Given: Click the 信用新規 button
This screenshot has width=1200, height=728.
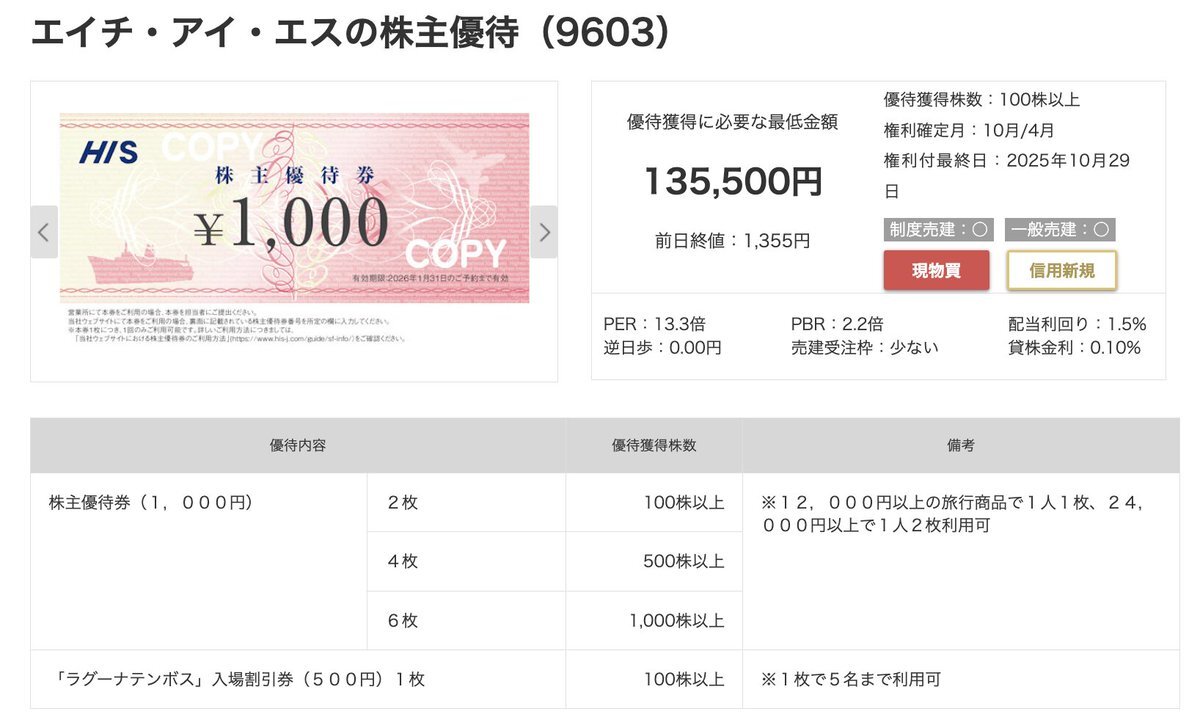Looking at the screenshot, I should point(1061,270).
